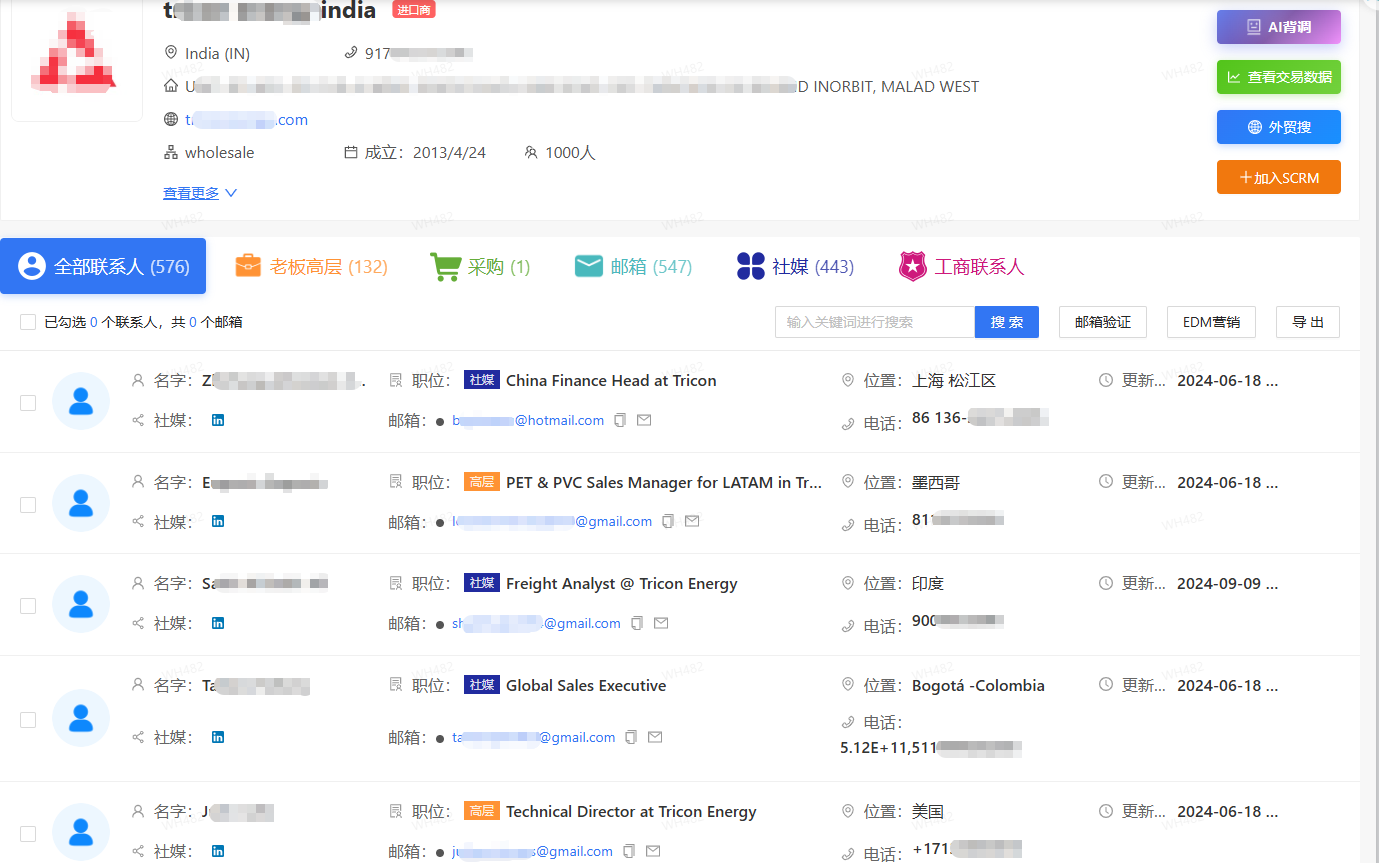1379x864 pixels.
Task: Copy email of Global Sales Executive contact
Action: tap(631, 737)
